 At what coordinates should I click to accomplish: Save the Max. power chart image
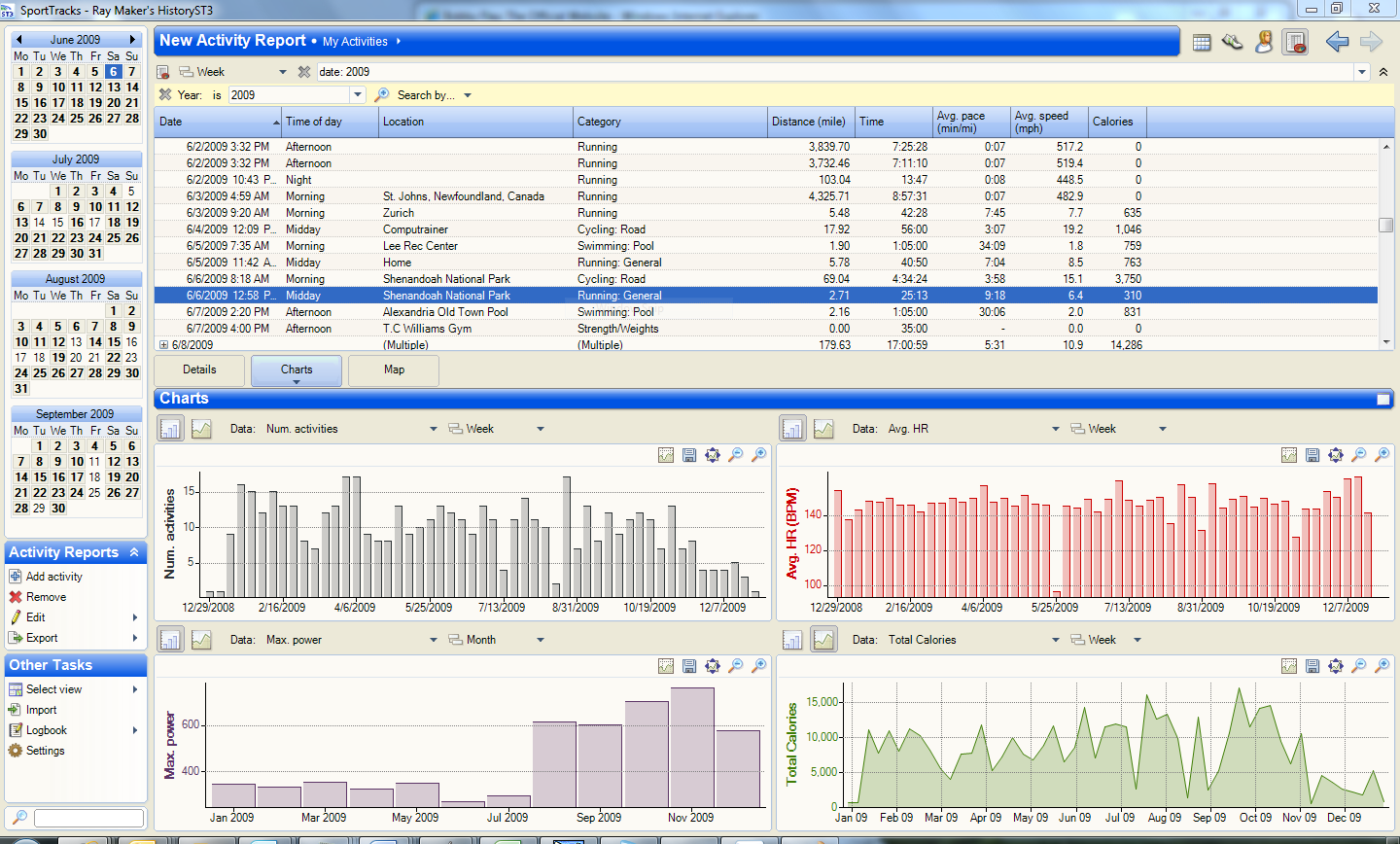click(x=689, y=666)
